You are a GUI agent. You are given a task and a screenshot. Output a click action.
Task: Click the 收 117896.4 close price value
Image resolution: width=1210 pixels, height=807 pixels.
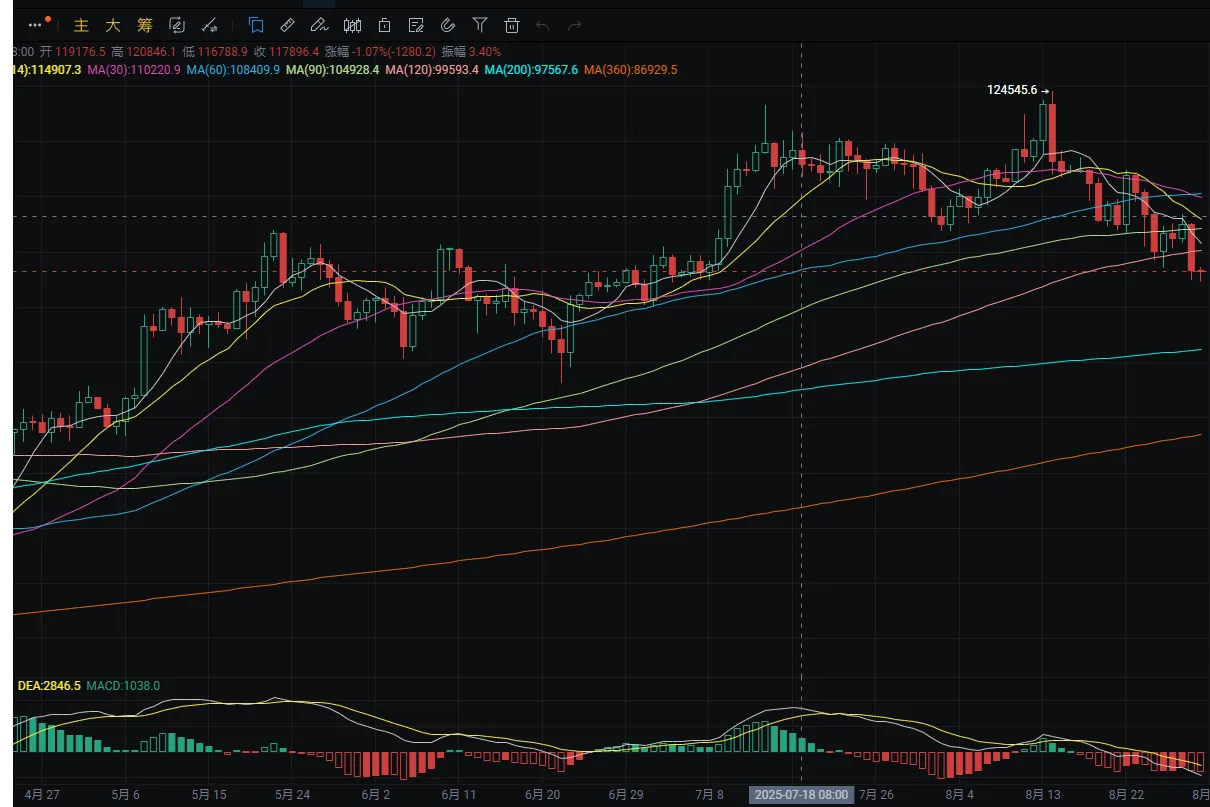click(x=286, y=51)
